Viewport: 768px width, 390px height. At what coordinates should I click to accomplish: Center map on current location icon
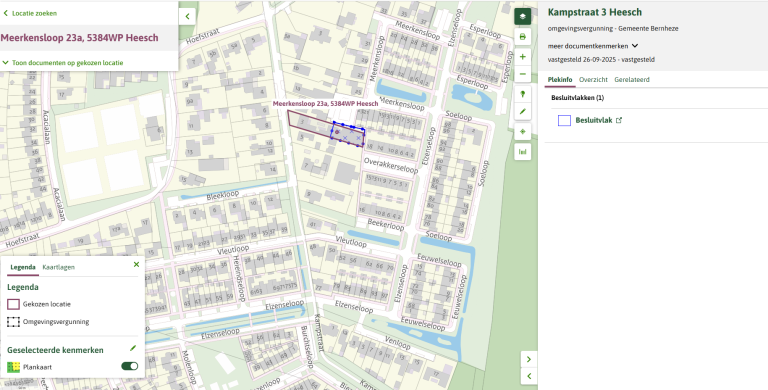point(523,132)
